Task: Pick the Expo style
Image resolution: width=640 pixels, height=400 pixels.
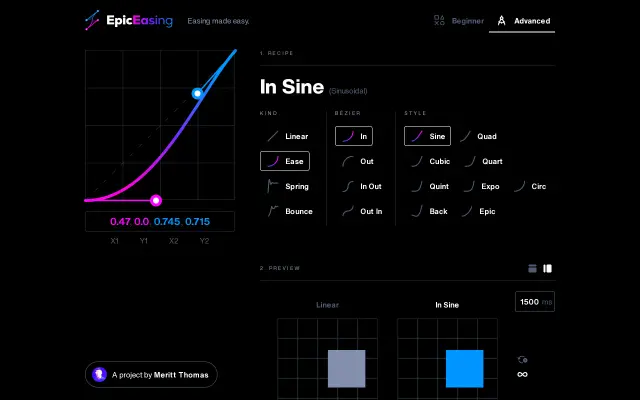Action: (x=482, y=187)
